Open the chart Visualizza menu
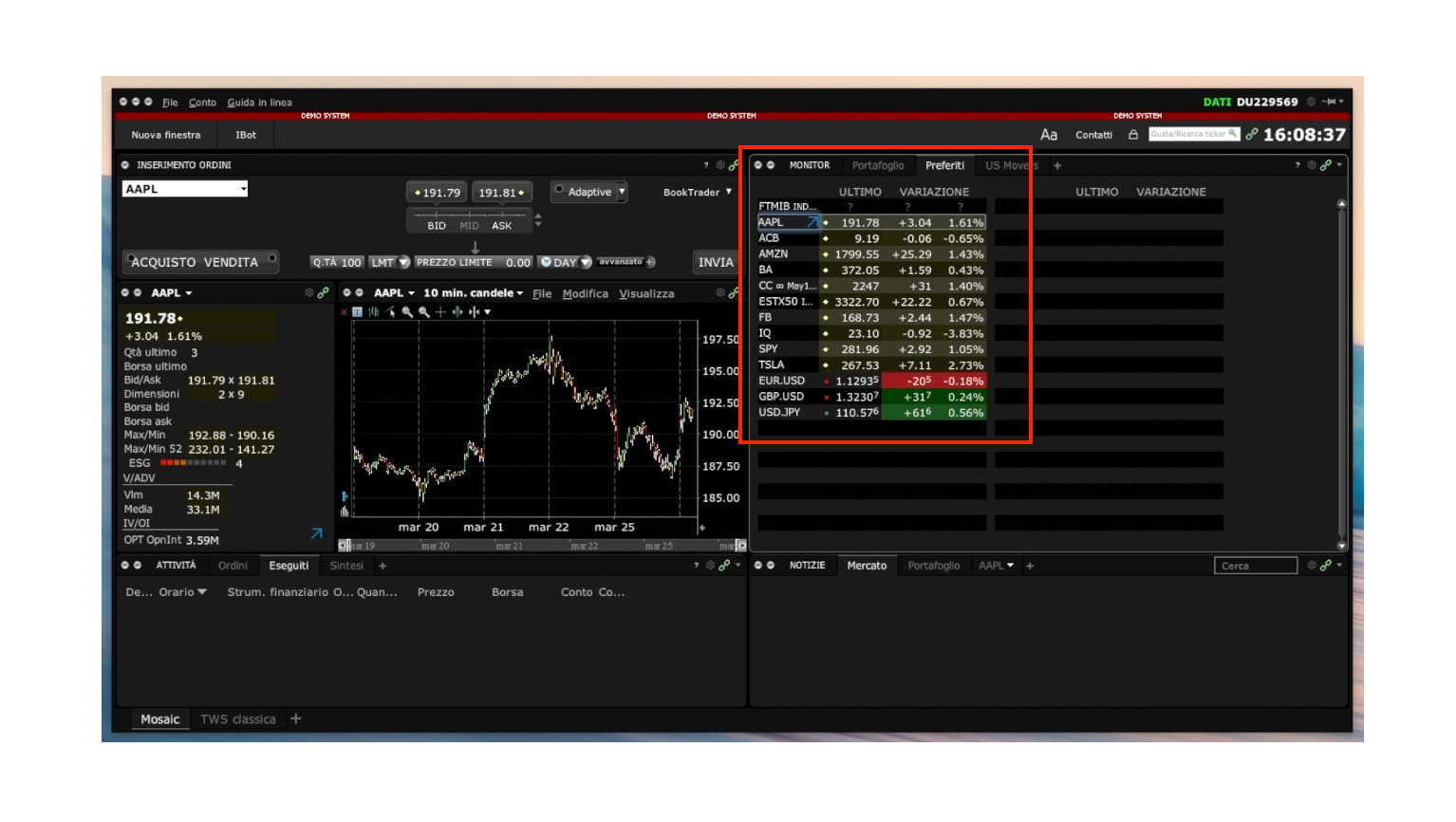Screen dimensions: 1456x822 pos(646,294)
